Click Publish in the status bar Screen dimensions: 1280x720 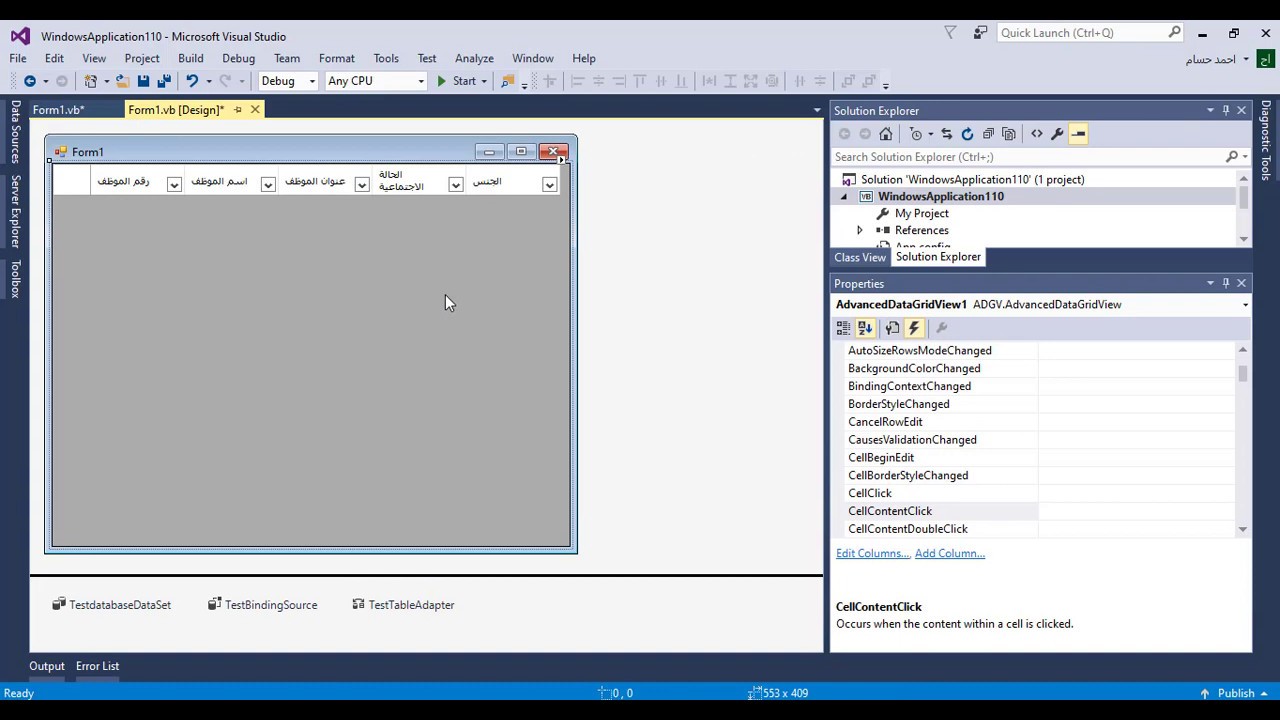(x=1236, y=693)
